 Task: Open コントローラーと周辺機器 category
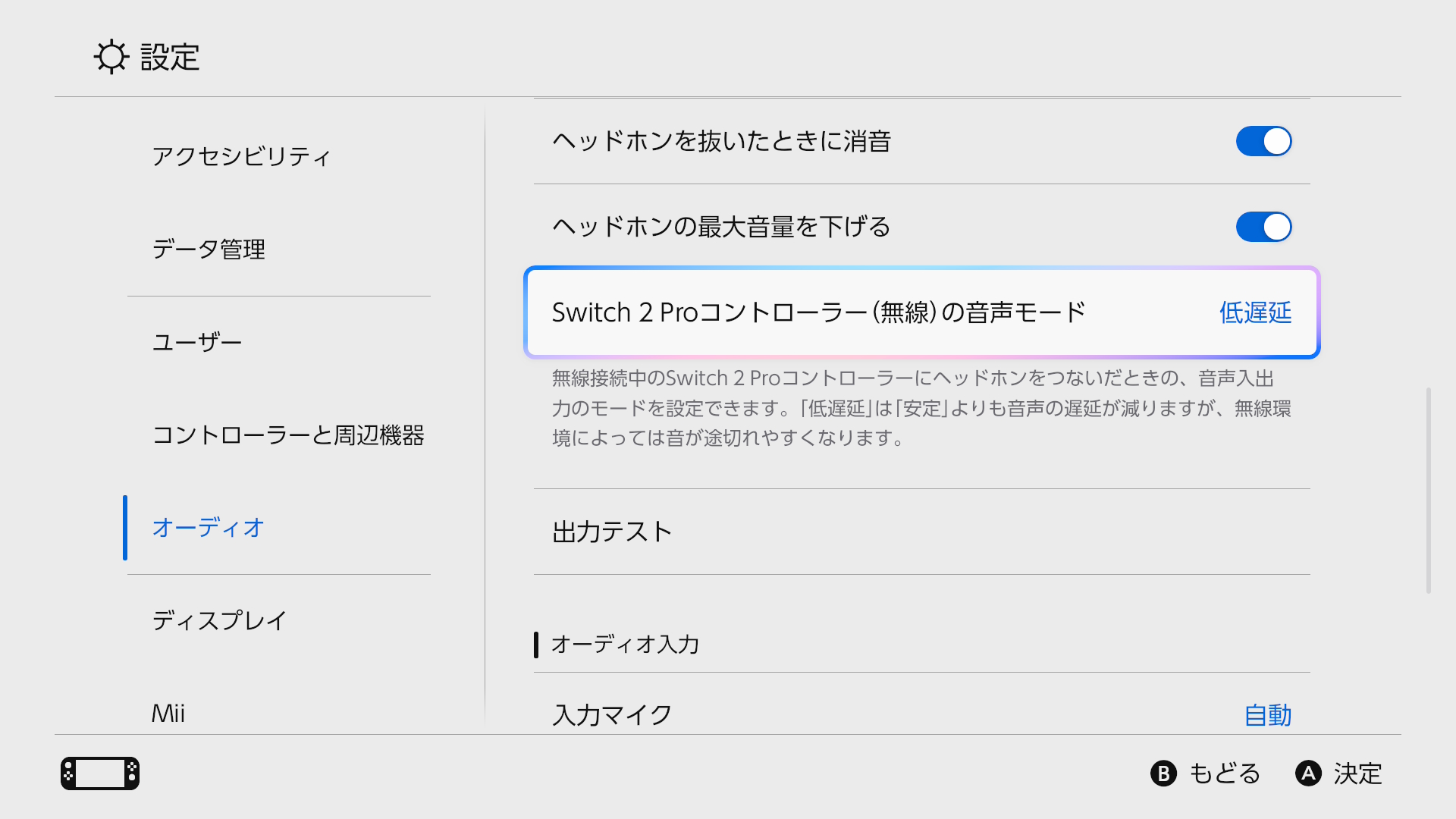(x=288, y=435)
